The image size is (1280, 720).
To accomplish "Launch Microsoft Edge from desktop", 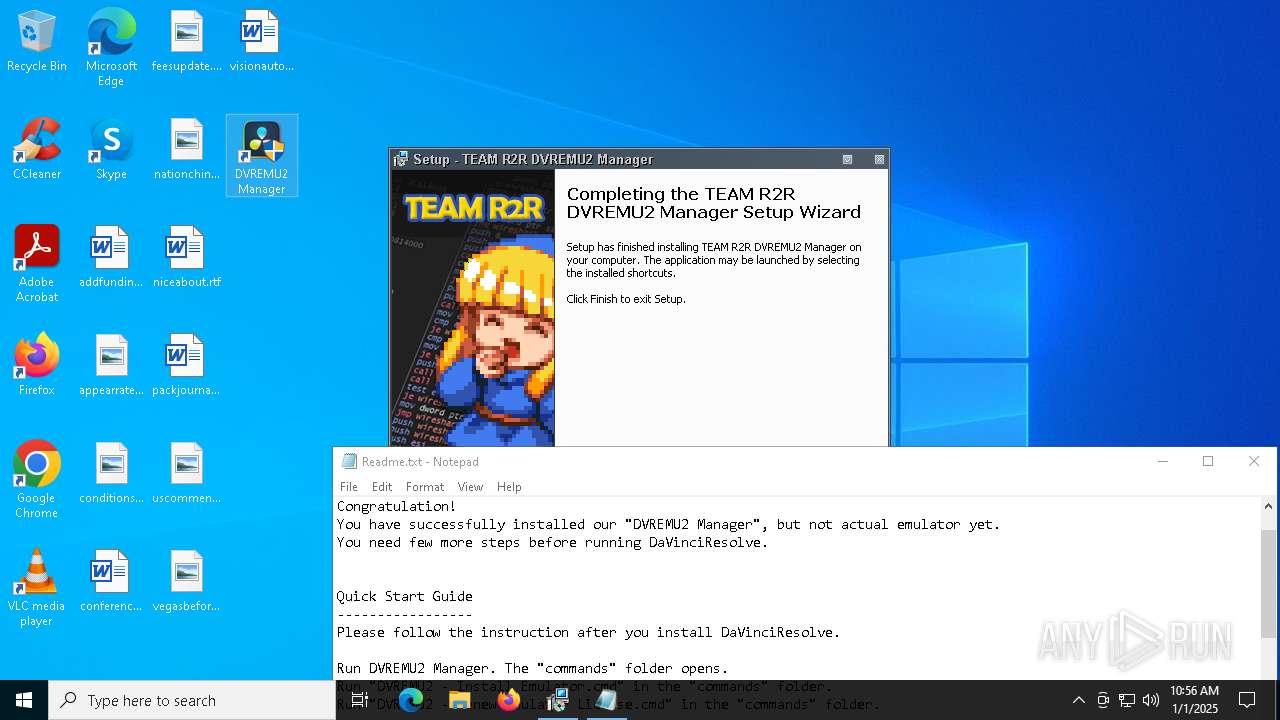I will [111, 48].
